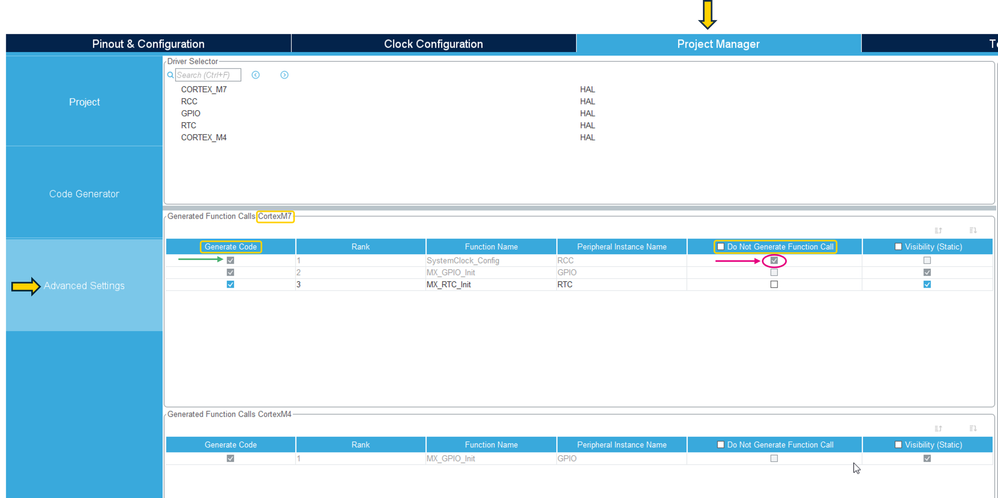The height and width of the screenshot is (498, 998).
Task: Click Generate Code column header in CortexM4 table
Action: tap(230, 445)
